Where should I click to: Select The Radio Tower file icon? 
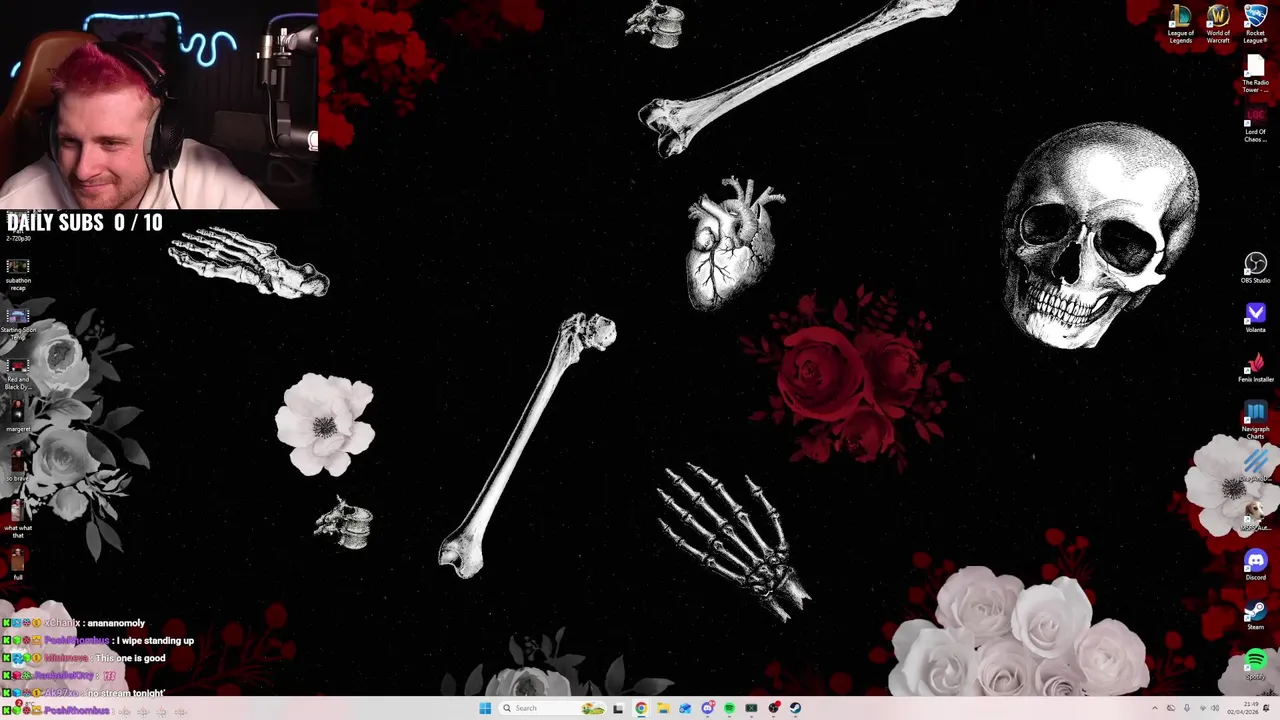1255,75
